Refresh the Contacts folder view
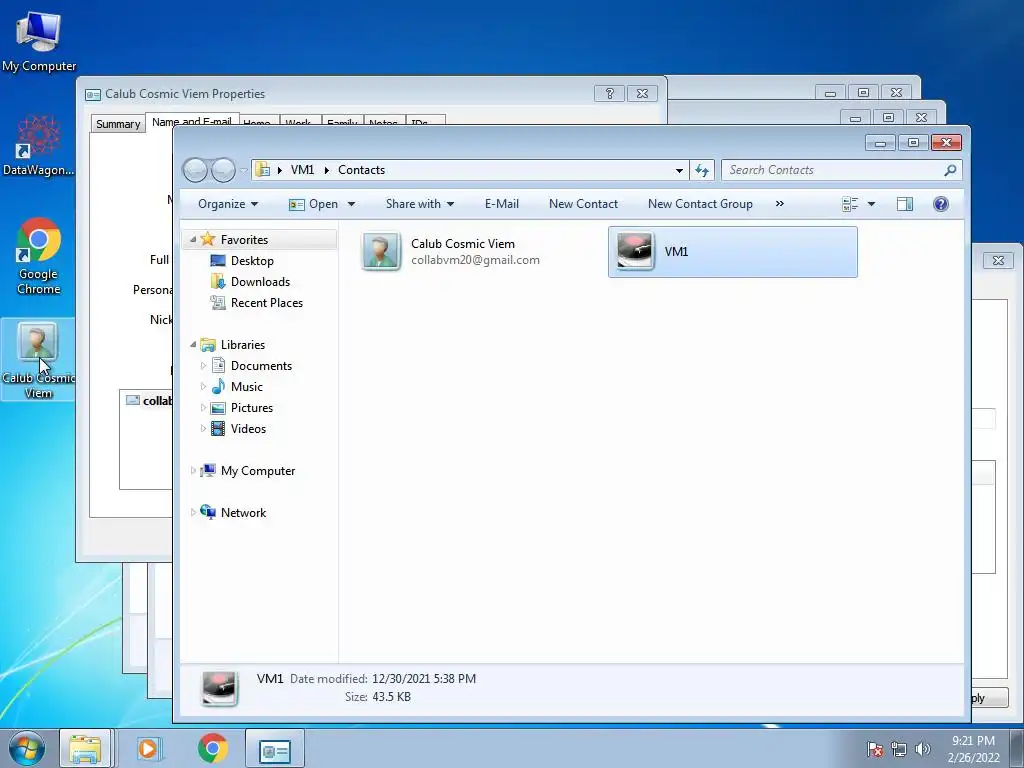The height and width of the screenshot is (768, 1024). [x=702, y=170]
